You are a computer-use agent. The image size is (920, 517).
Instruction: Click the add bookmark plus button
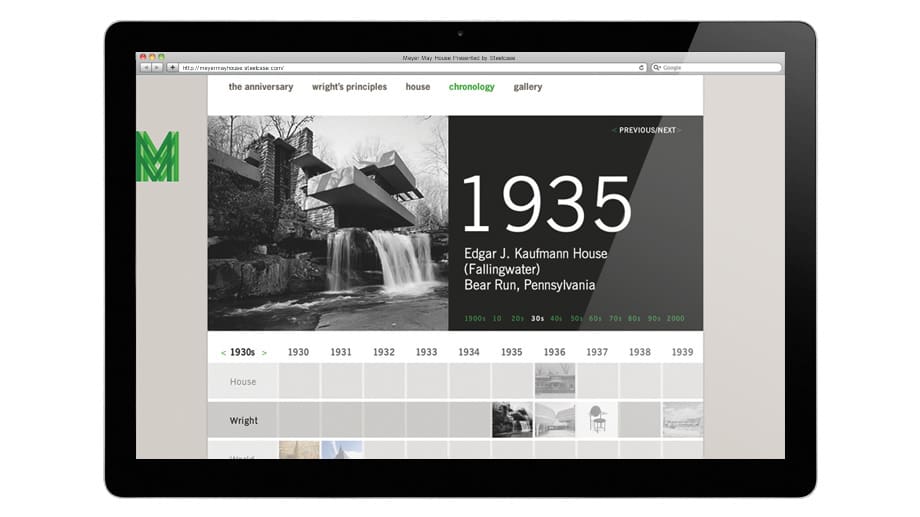172,68
